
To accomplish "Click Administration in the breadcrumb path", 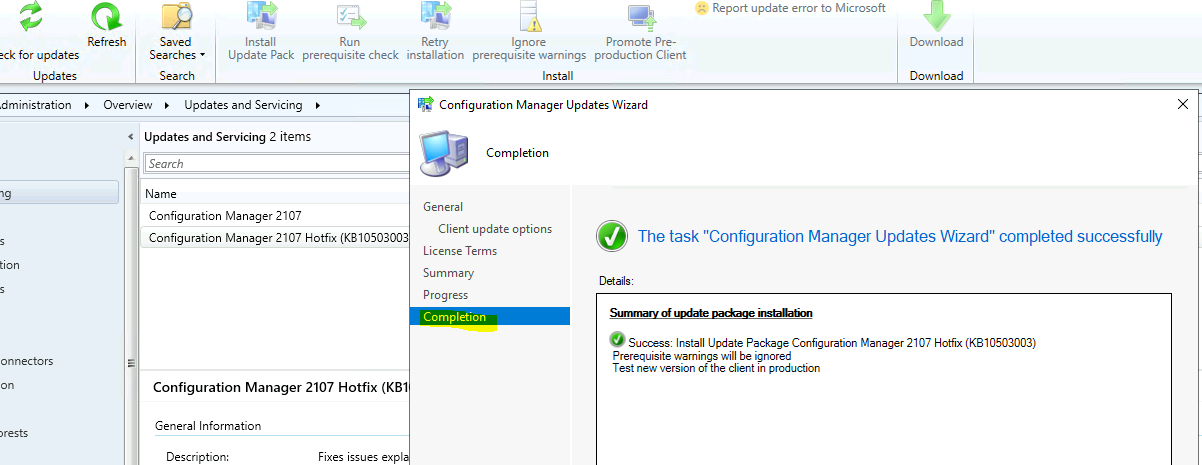I will (36, 105).
